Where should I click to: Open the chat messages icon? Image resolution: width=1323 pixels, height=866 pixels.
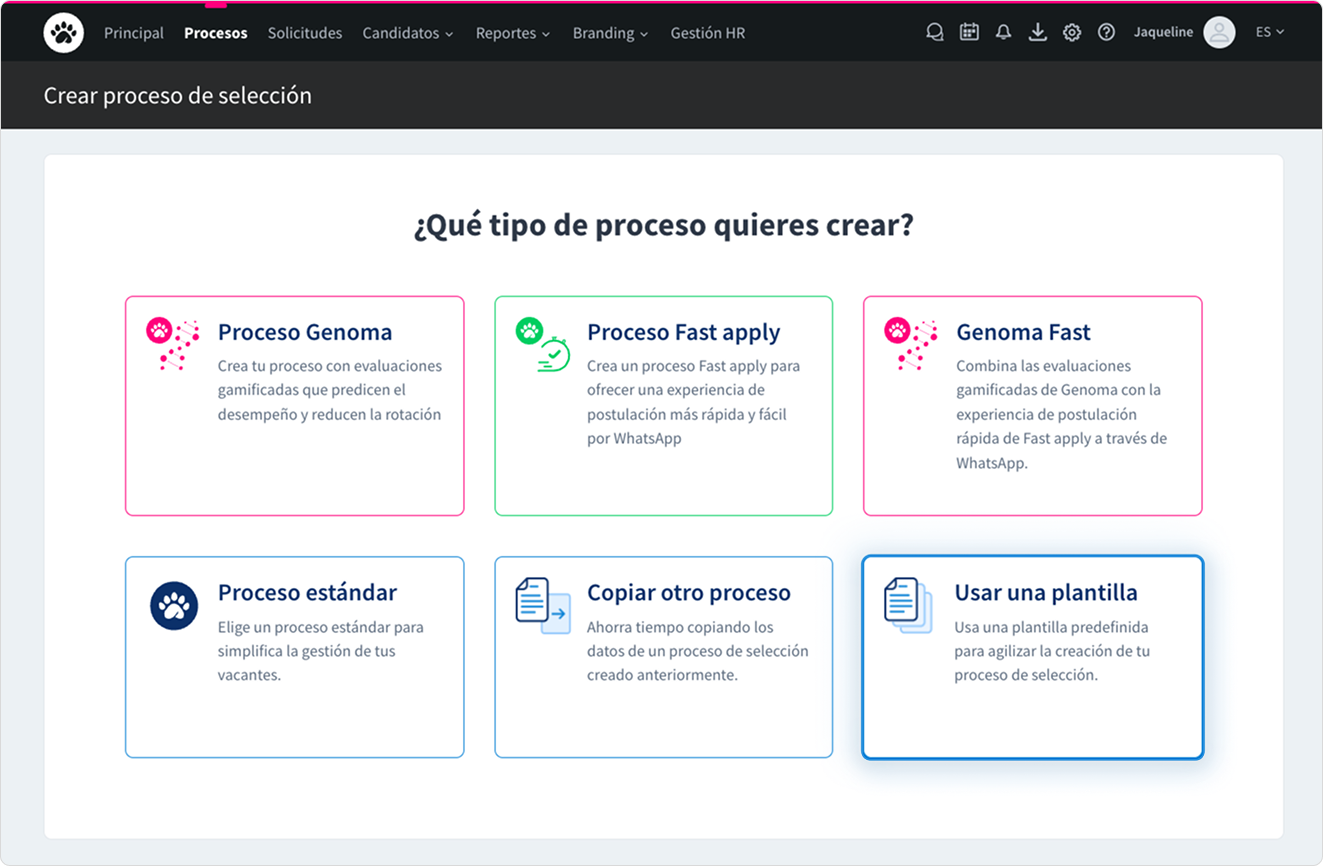pos(935,33)
